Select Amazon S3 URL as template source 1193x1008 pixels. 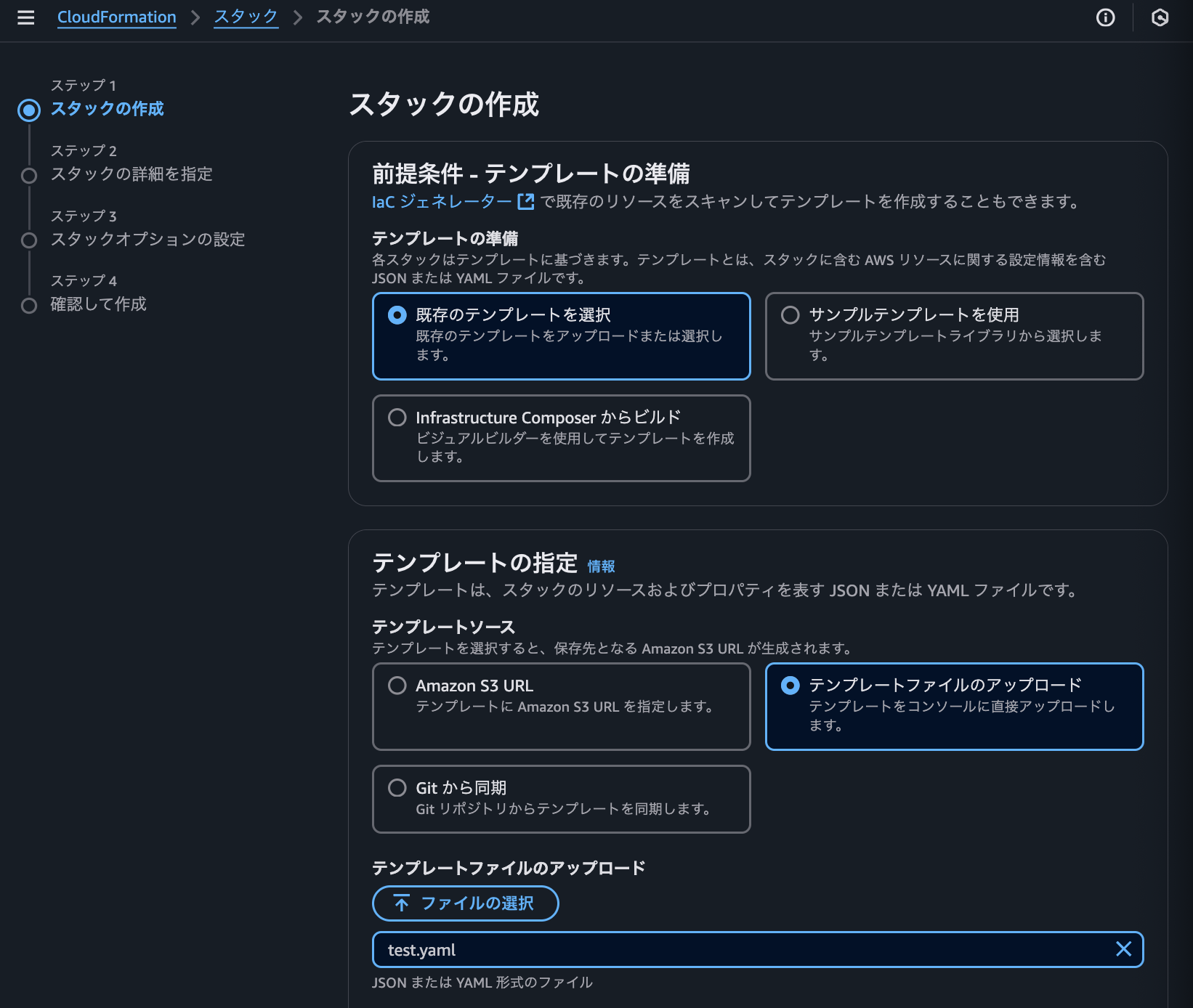pos(397,685)
